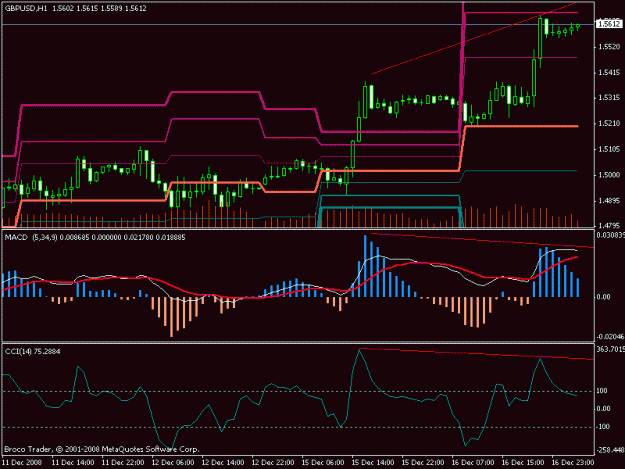Click the 15 Dec 22:00 time label
The width and height of the screenshot is (625, 469).
click(x=423, y=463)
